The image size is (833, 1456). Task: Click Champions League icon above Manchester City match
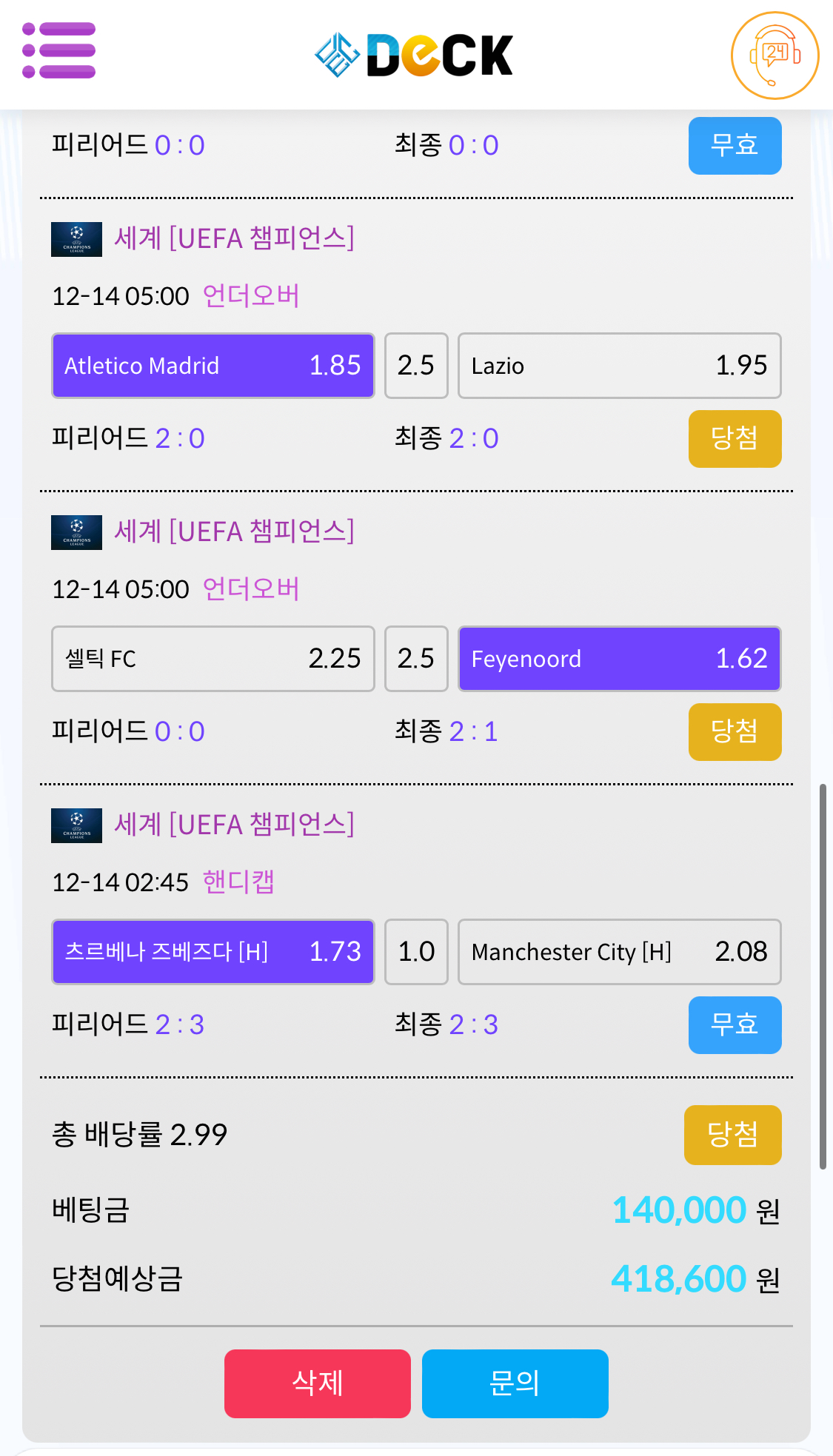tap(76, 825)
